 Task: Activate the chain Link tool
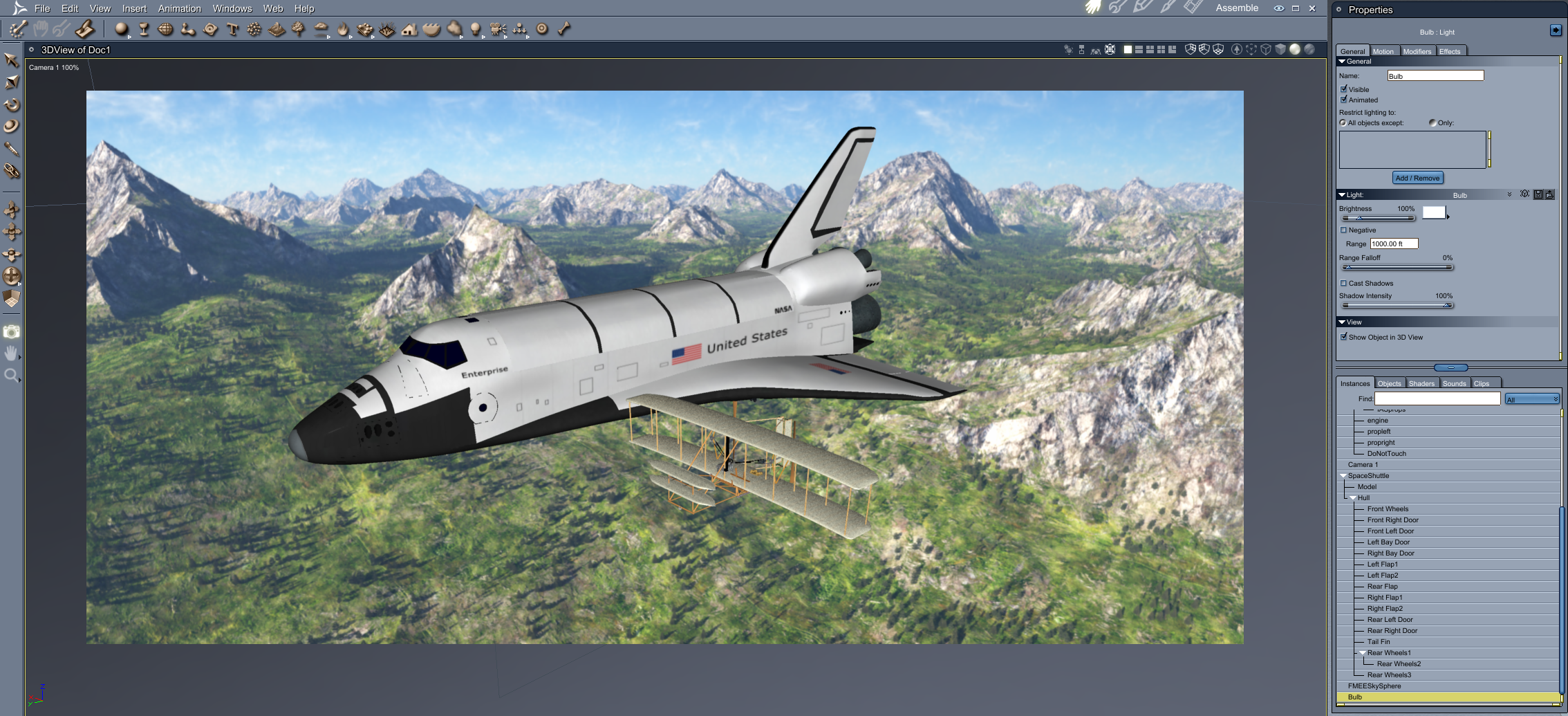11,171
